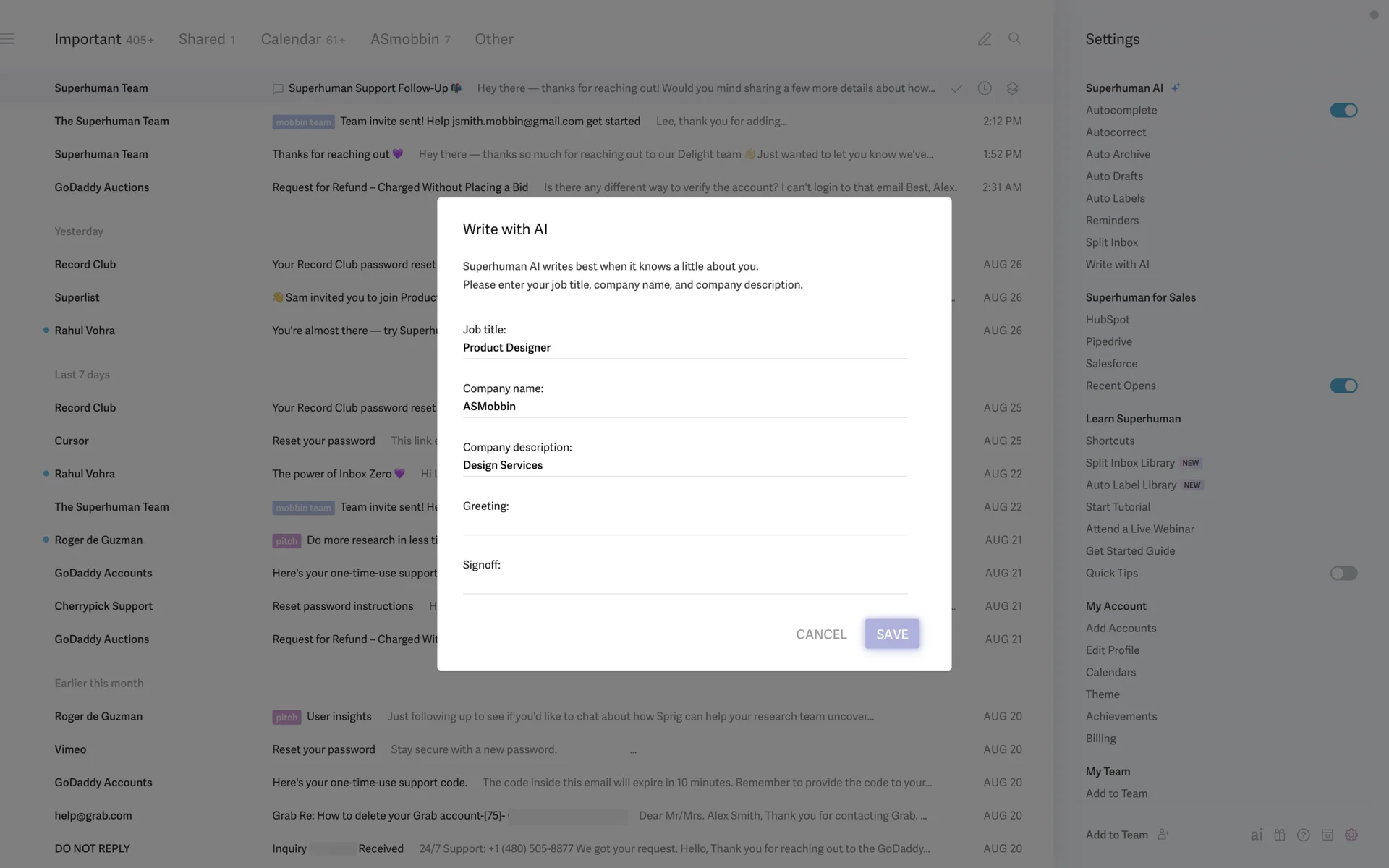The image size is (1389, 868).
Task: Click the compose pencil icon
Action: pyautogui.click(x=985, y=39)
